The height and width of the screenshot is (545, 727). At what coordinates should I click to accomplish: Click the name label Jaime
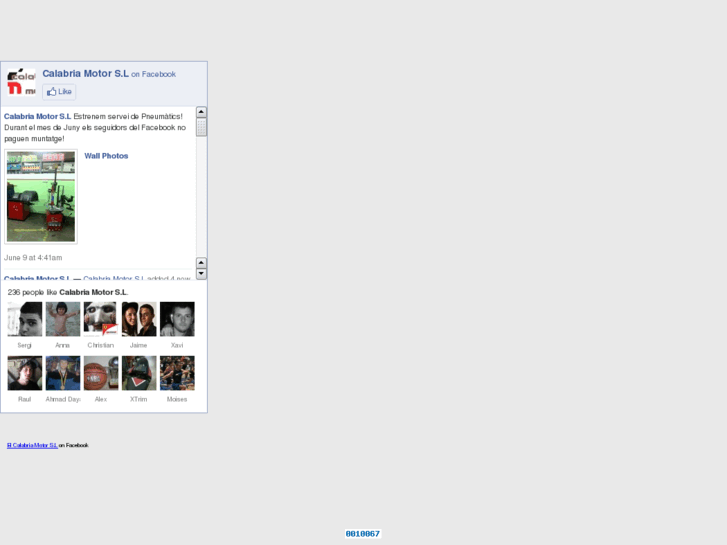tap(139, 346)
